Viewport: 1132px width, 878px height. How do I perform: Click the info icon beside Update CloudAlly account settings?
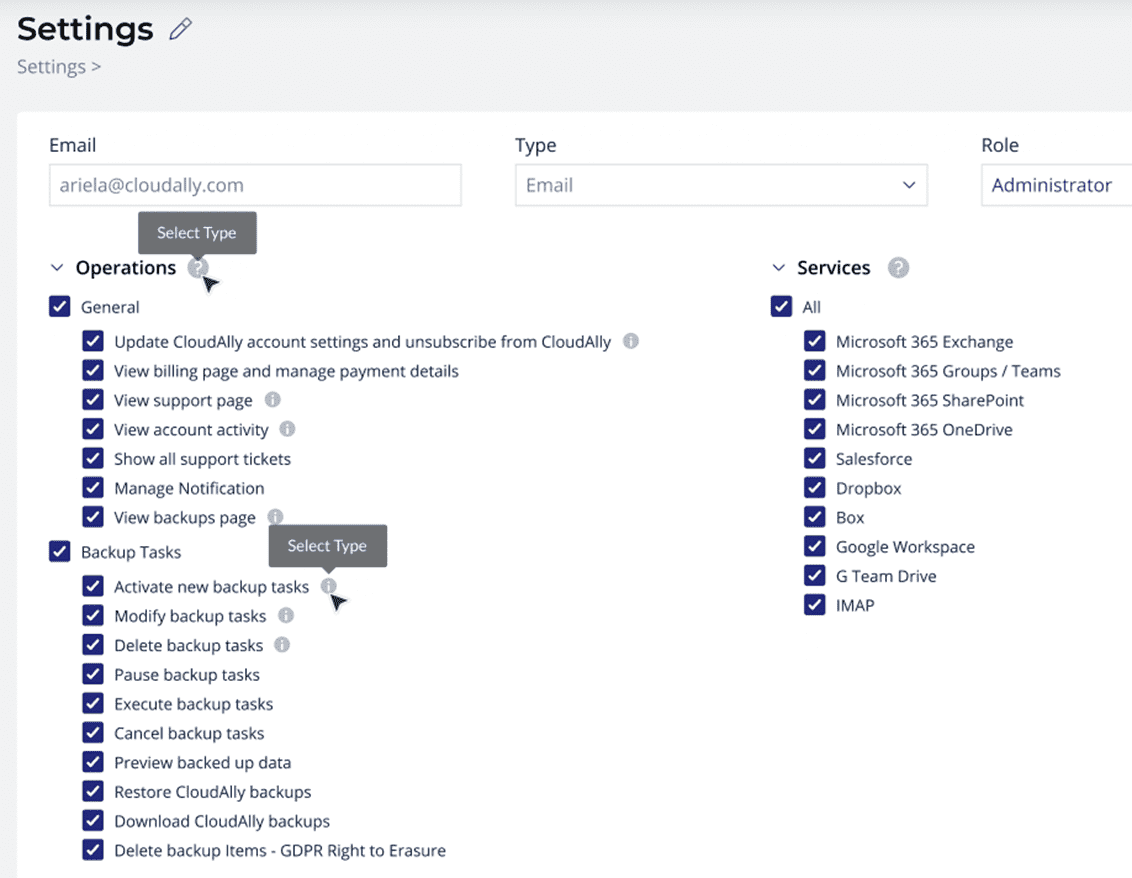pos(631,341)
